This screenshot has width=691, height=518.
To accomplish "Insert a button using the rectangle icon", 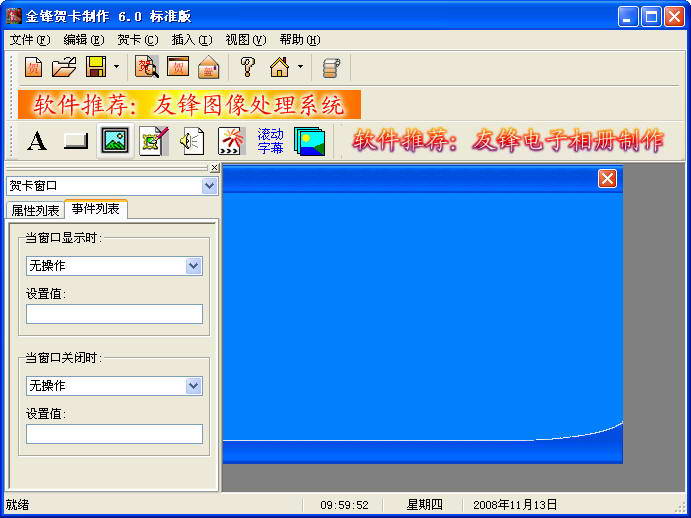I will 76,141.
